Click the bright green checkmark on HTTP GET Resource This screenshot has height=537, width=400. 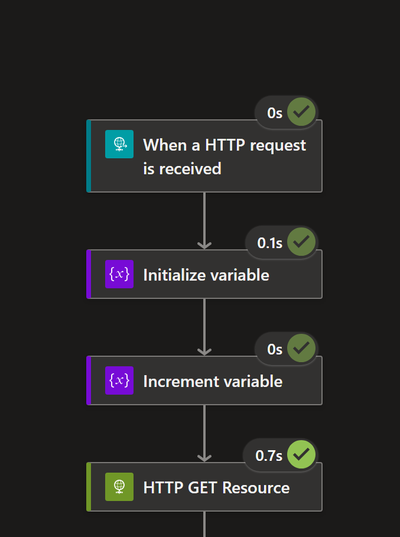[301, 454]
